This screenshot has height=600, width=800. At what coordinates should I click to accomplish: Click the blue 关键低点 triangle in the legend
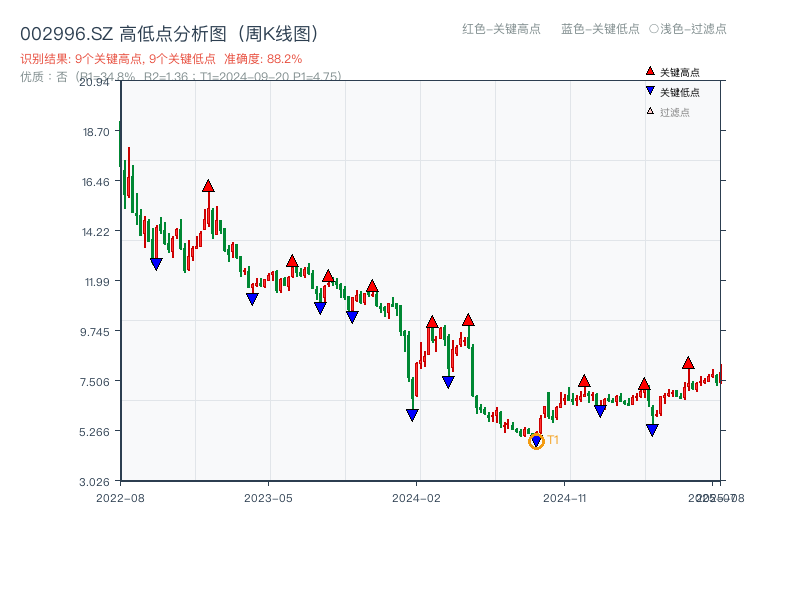click(x=650, y=92)
